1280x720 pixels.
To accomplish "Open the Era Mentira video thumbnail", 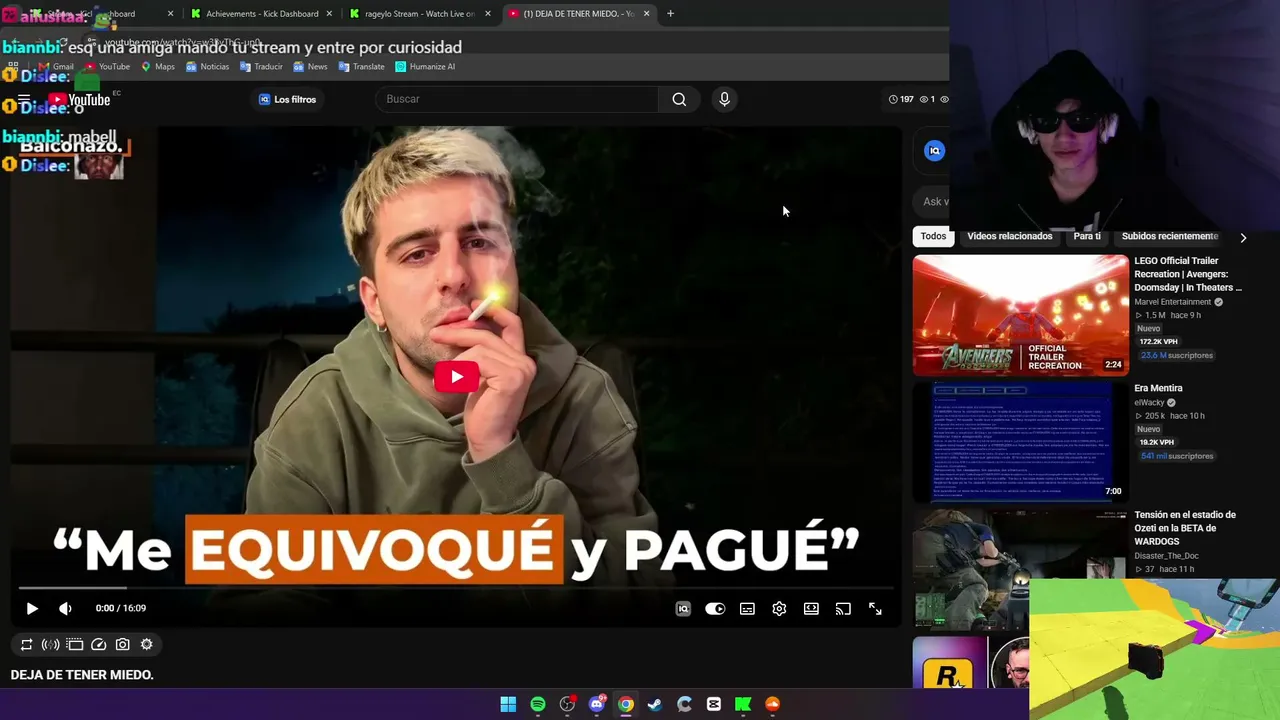I will click(1020, 442).
